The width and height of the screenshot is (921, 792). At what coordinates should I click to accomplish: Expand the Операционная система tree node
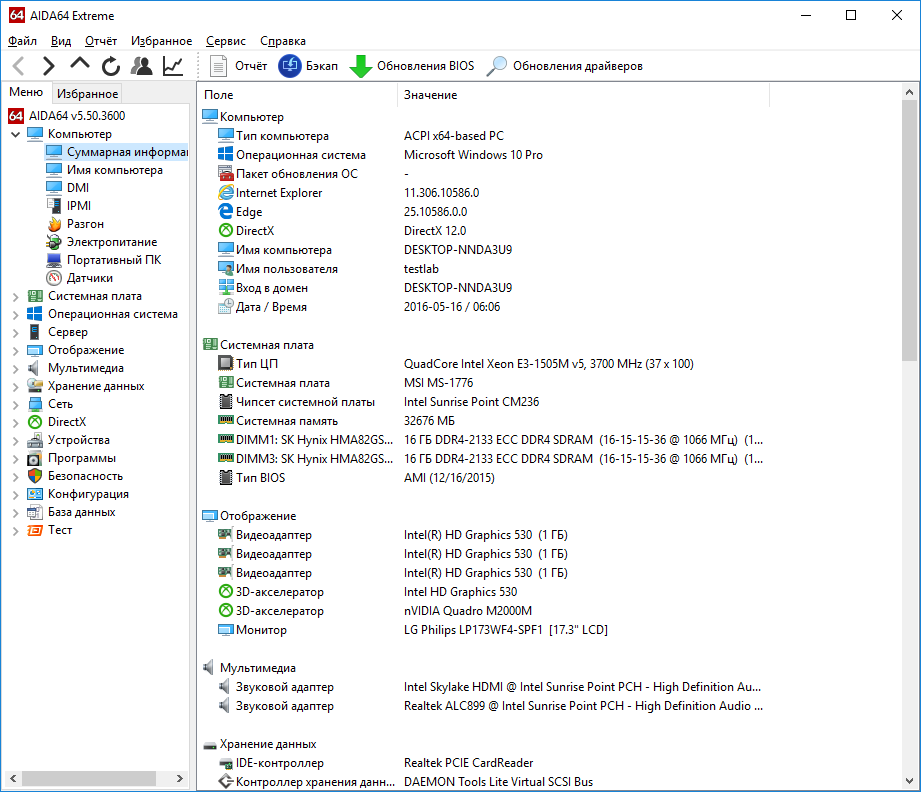pos(15,314)
